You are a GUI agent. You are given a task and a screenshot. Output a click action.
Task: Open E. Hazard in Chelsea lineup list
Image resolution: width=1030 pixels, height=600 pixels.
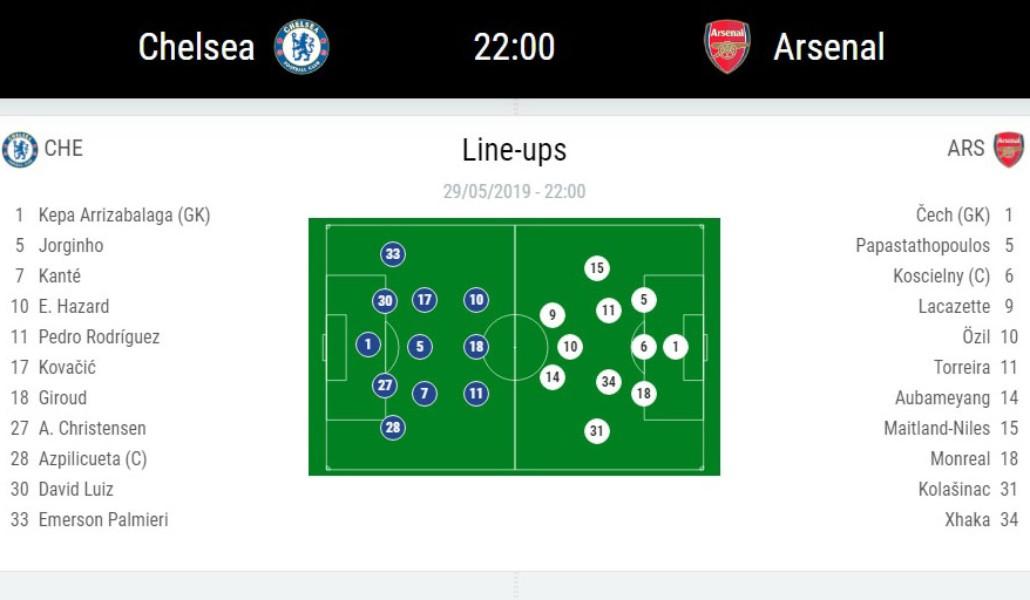(73, 306)
